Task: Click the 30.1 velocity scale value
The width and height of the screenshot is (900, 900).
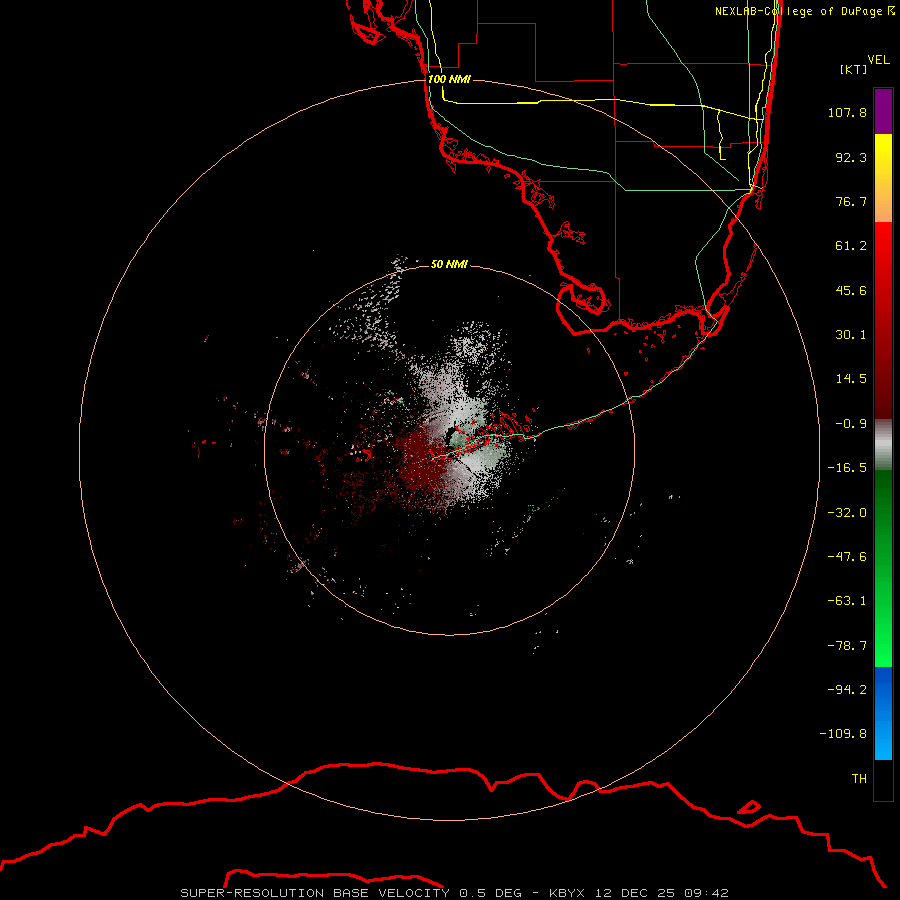Action: point(851,335)
